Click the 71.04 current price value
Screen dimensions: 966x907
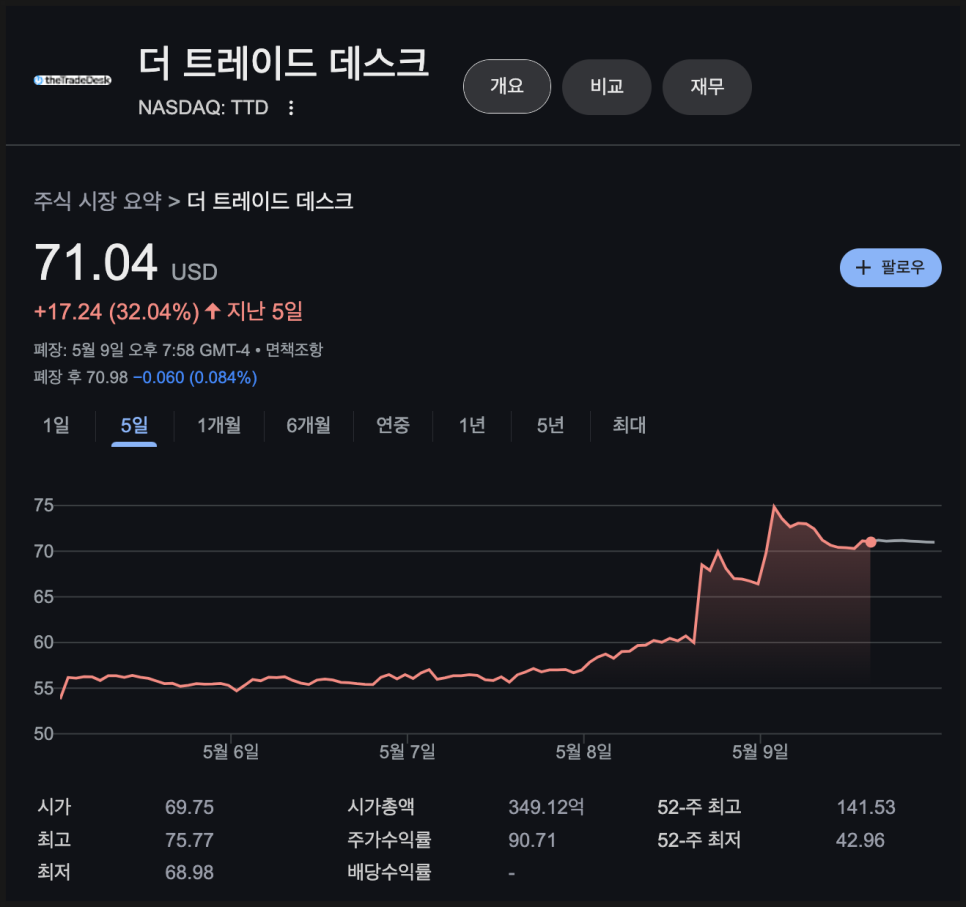pos(95,263)
